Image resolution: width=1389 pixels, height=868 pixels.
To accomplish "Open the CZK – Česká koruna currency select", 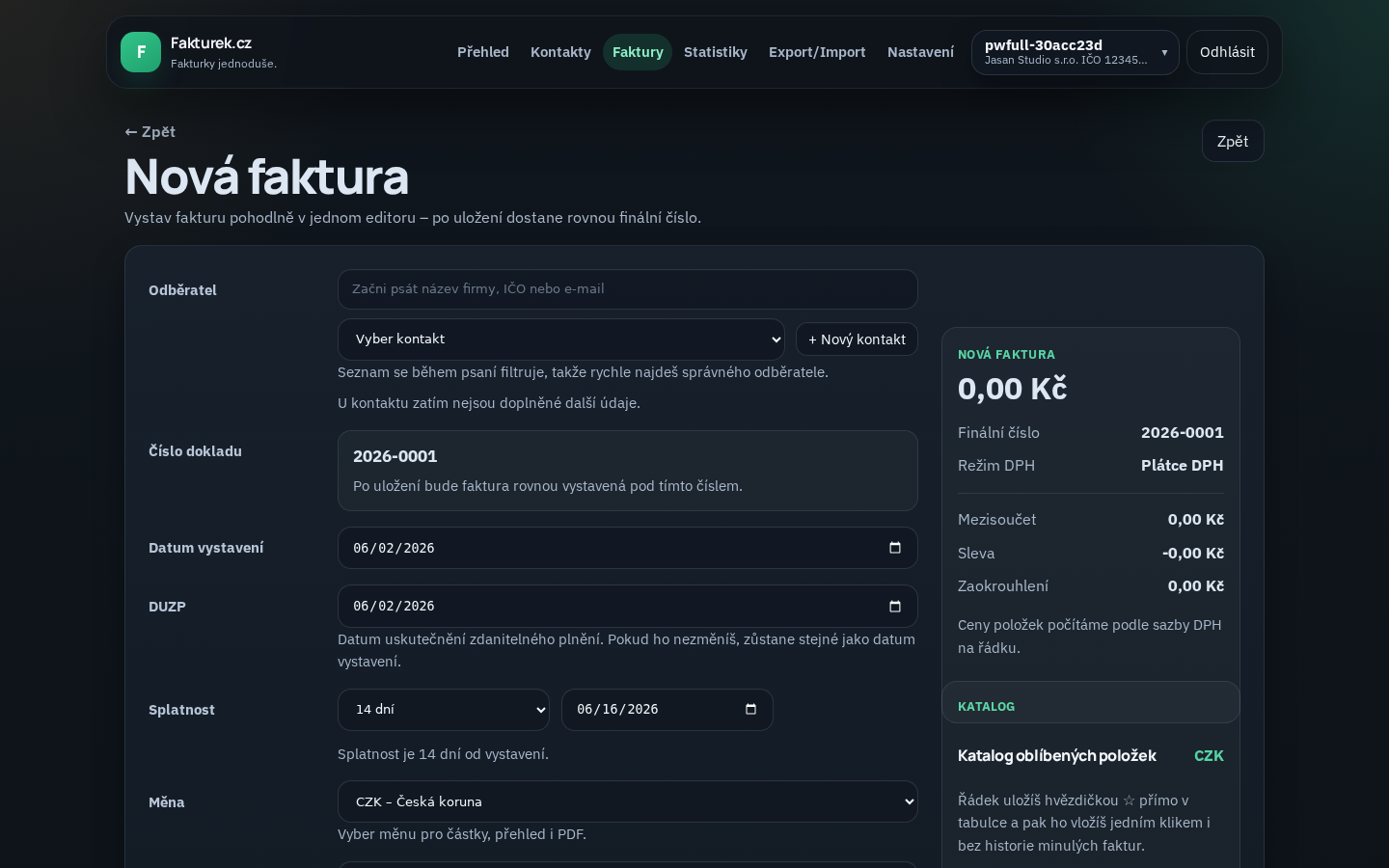I will click(628, 801).
